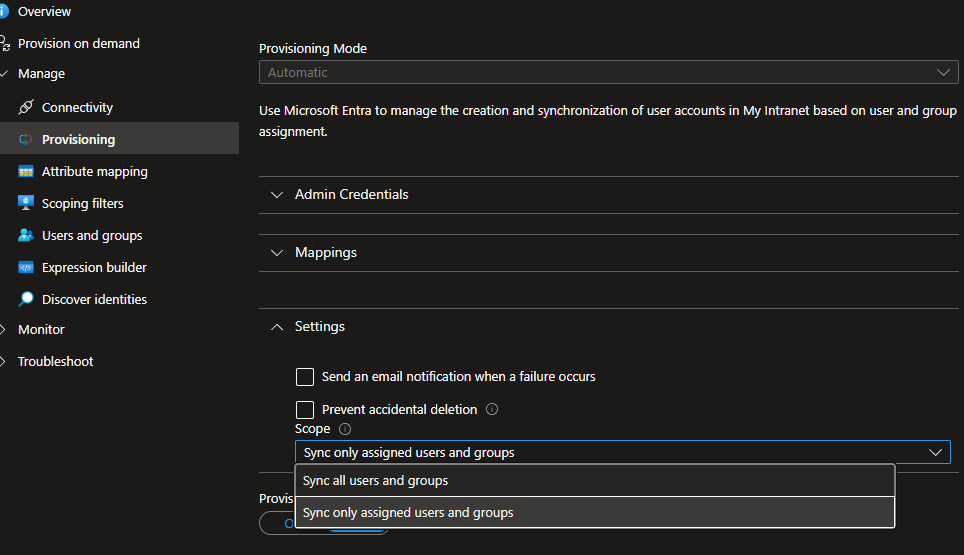
Task: Collapse the Settings section chevron
Action: [277, 327]
